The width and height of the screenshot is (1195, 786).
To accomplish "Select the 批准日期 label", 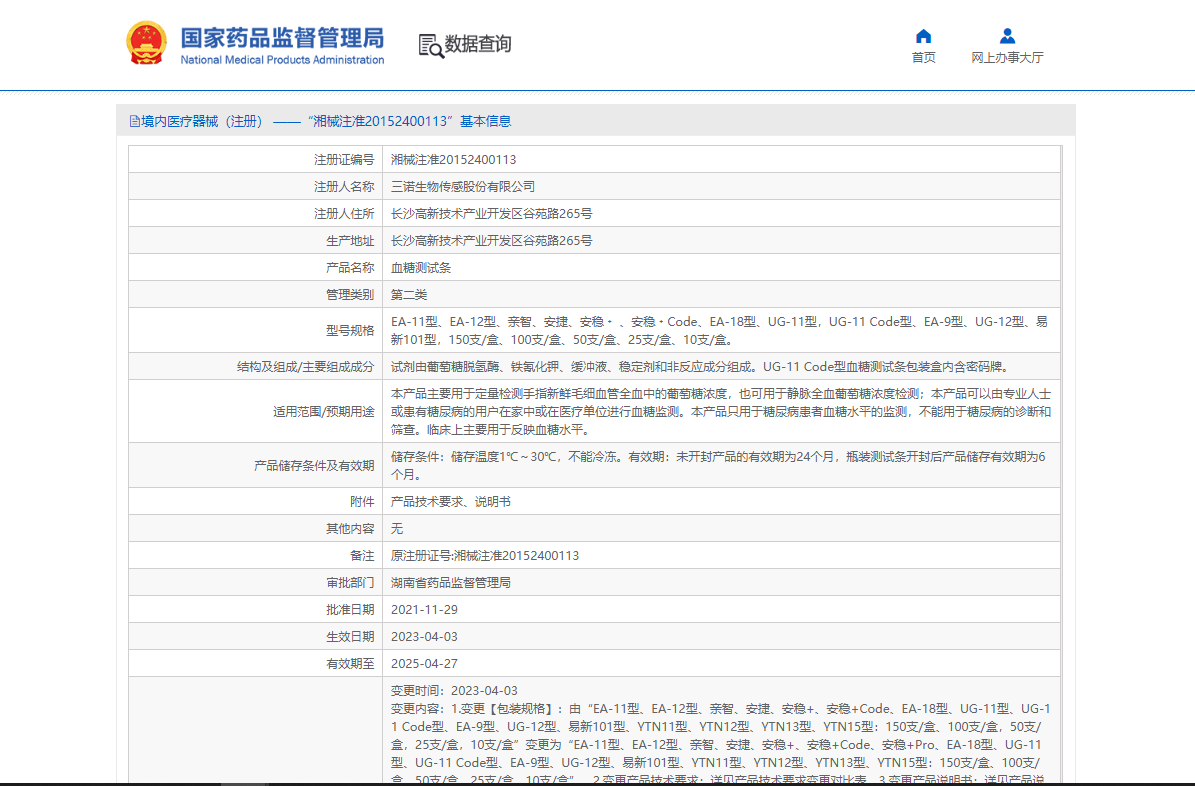I will click(350, 610).
